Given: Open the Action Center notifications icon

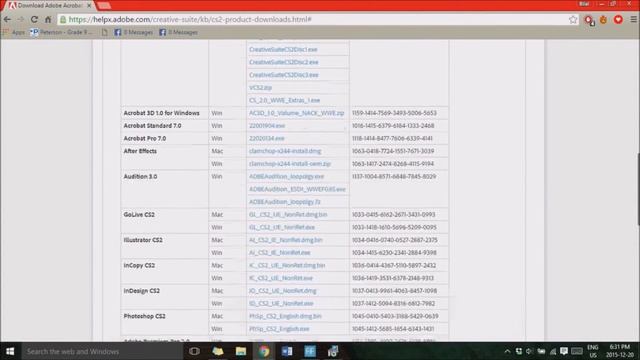Looking at the screenshot, I should [564, 351].
